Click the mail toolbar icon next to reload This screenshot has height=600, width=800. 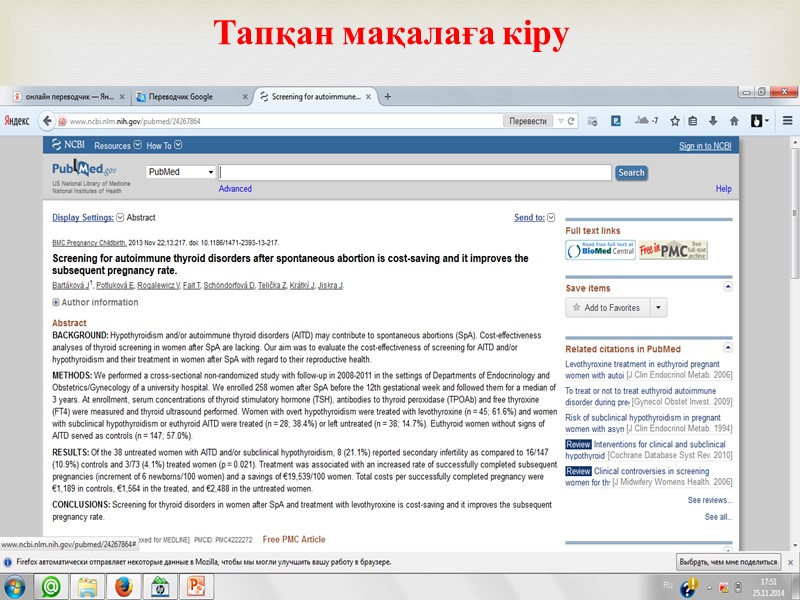click(592, 121)
